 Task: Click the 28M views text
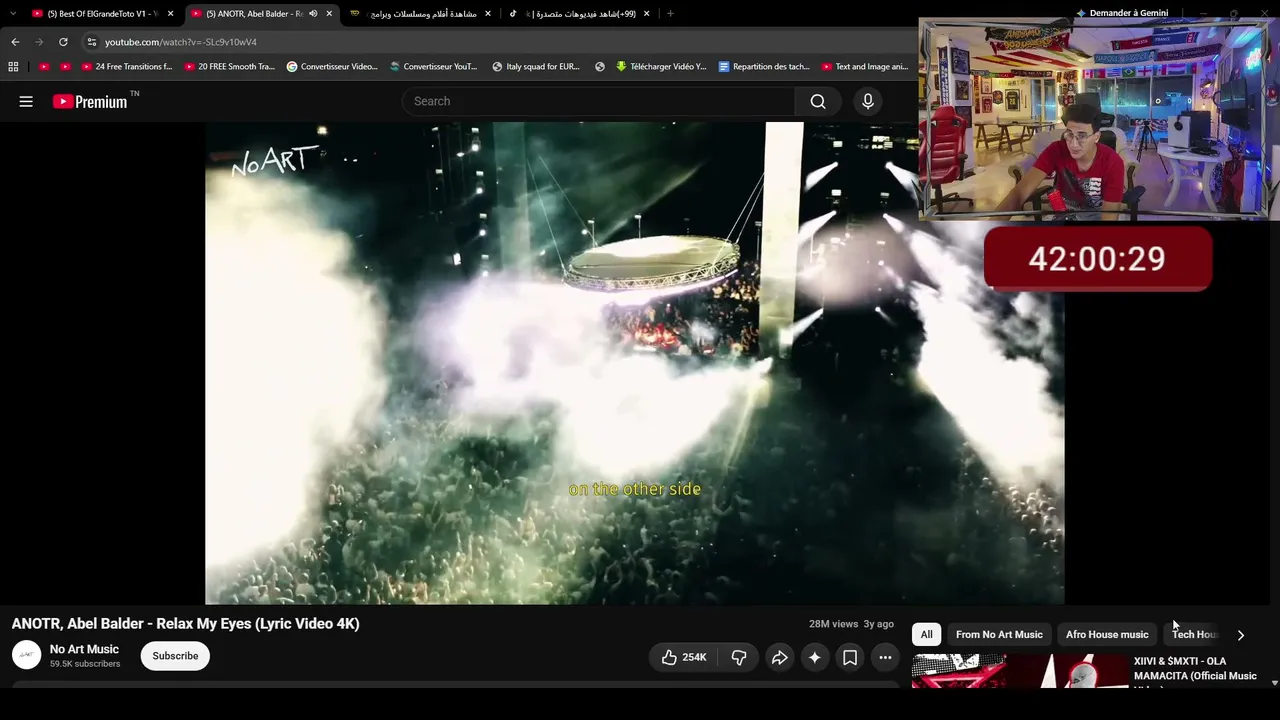tap(833, 624)
